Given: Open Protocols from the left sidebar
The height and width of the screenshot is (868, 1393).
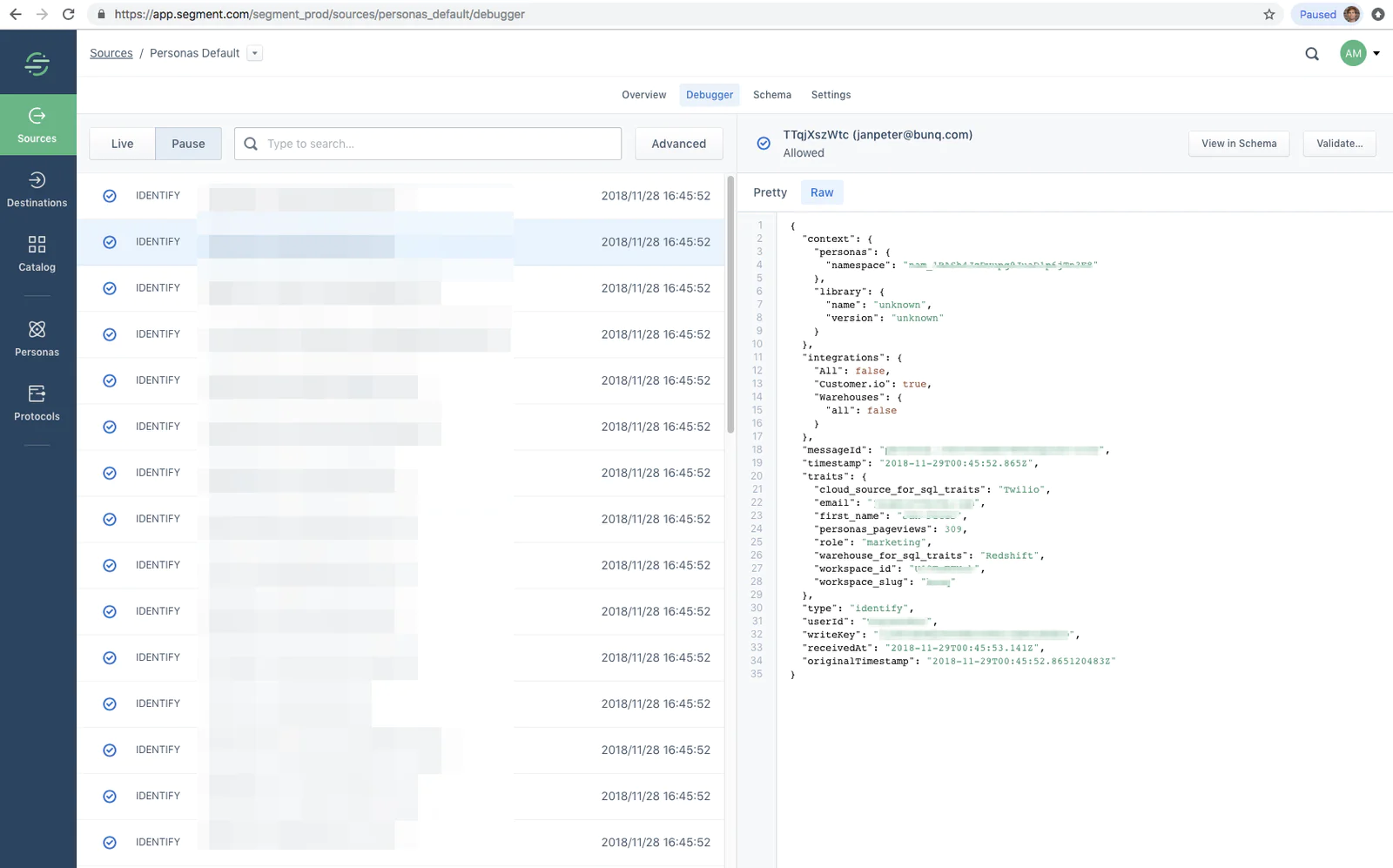Looking at the screenshot, I should coord(37,402).
